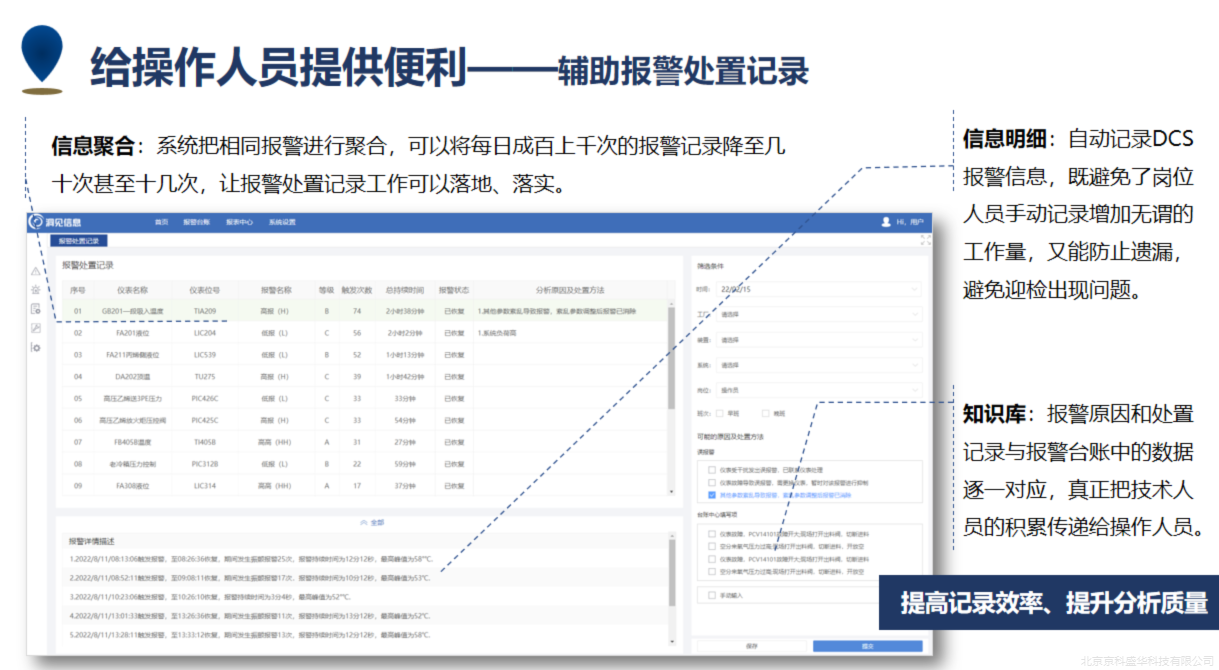Uncheck the 其他参数紊乱导致报警 option

point(711,494)
